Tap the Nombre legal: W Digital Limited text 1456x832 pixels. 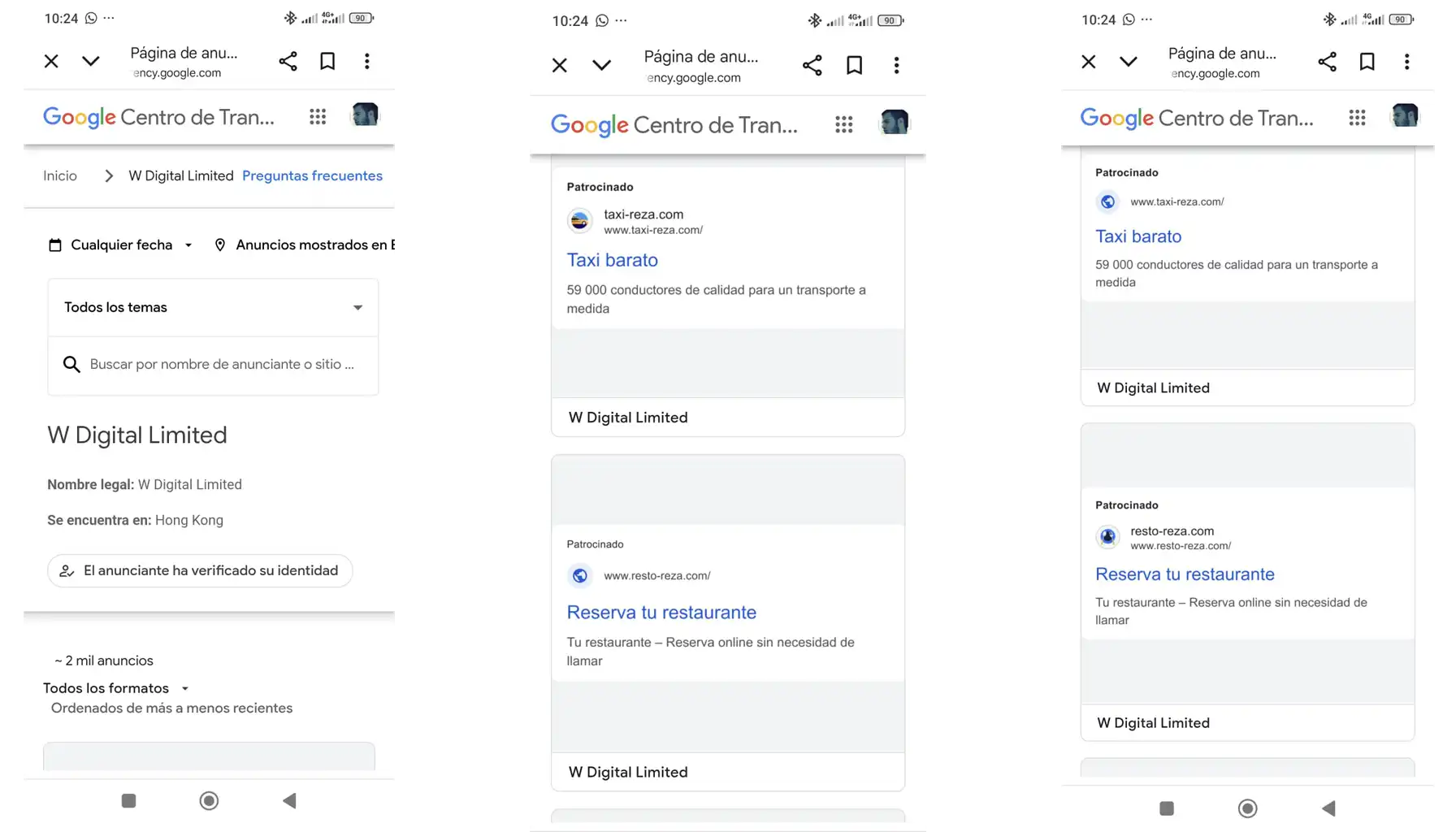click(x=145, y=484)
